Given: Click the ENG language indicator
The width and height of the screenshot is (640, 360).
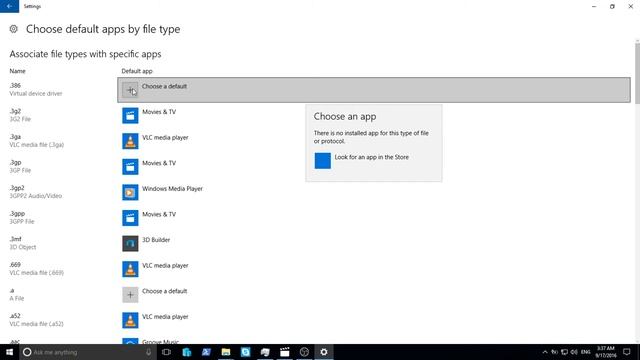Looking at the screenshot, I should pyautogui.click(x=585, y=352).
